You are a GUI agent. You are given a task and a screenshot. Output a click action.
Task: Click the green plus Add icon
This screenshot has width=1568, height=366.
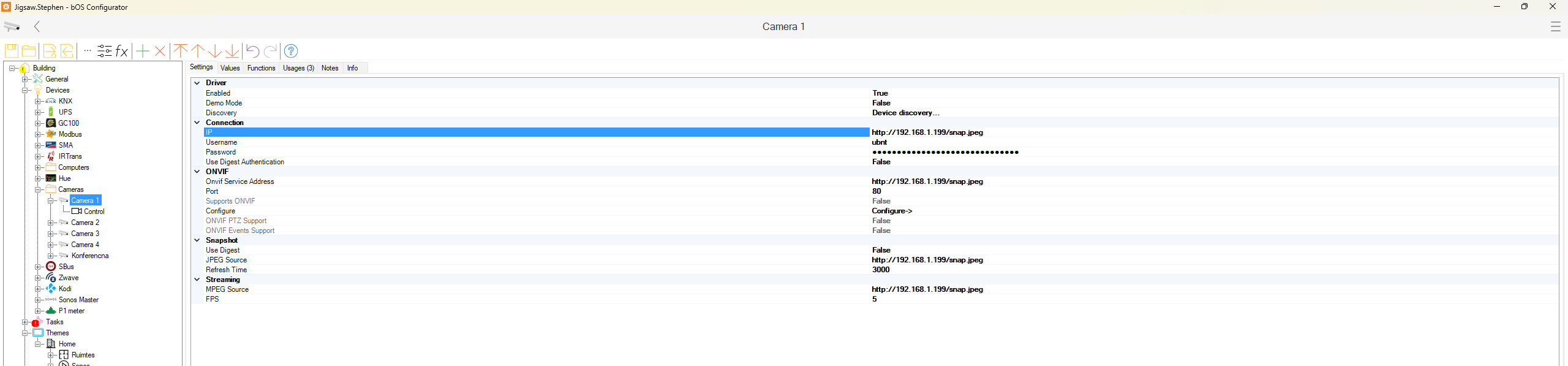click(x=143, y=51)
